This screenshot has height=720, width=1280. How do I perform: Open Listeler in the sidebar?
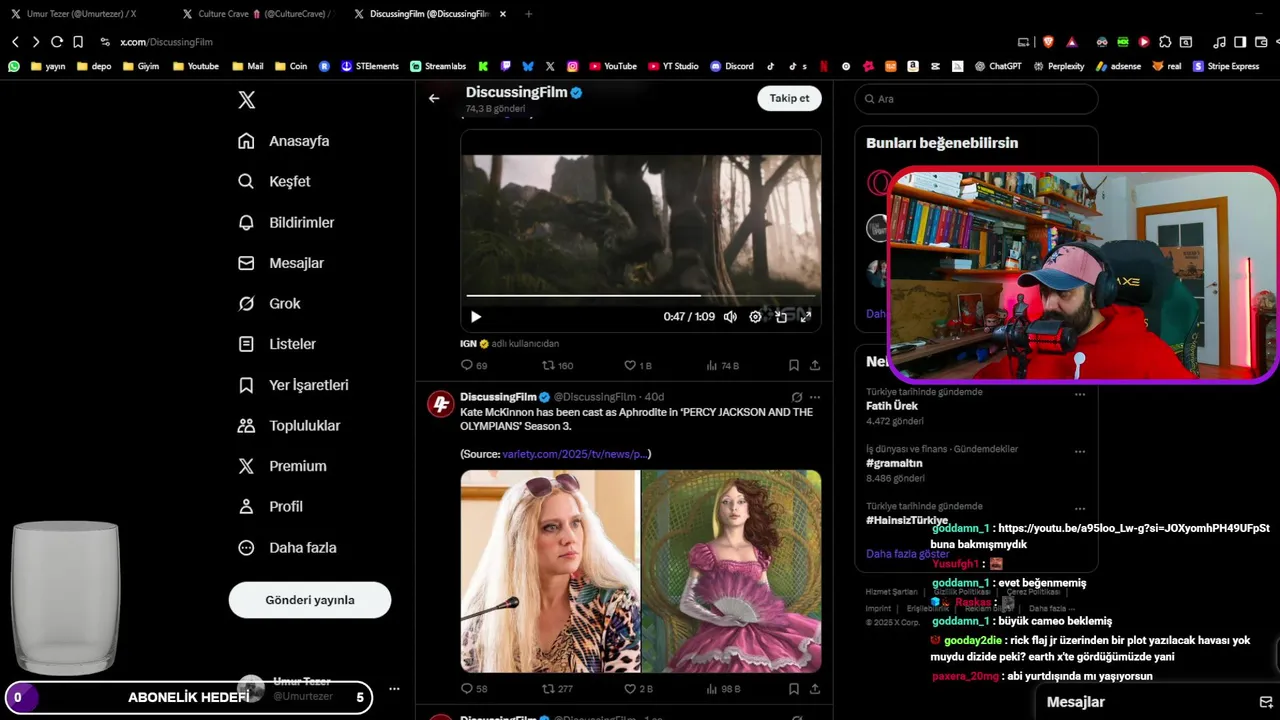point(277,344)
